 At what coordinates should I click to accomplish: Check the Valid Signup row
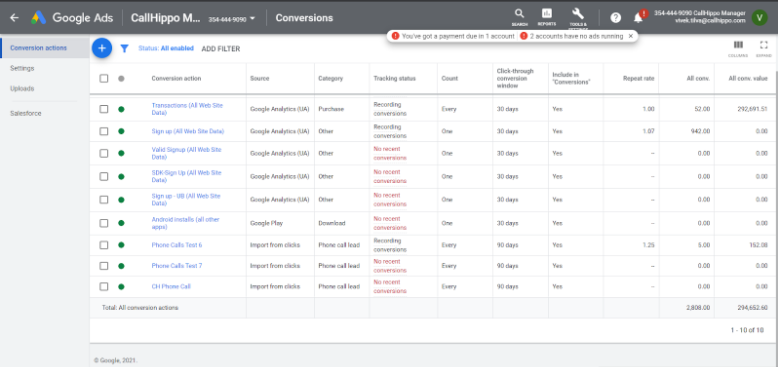[104, 153]
